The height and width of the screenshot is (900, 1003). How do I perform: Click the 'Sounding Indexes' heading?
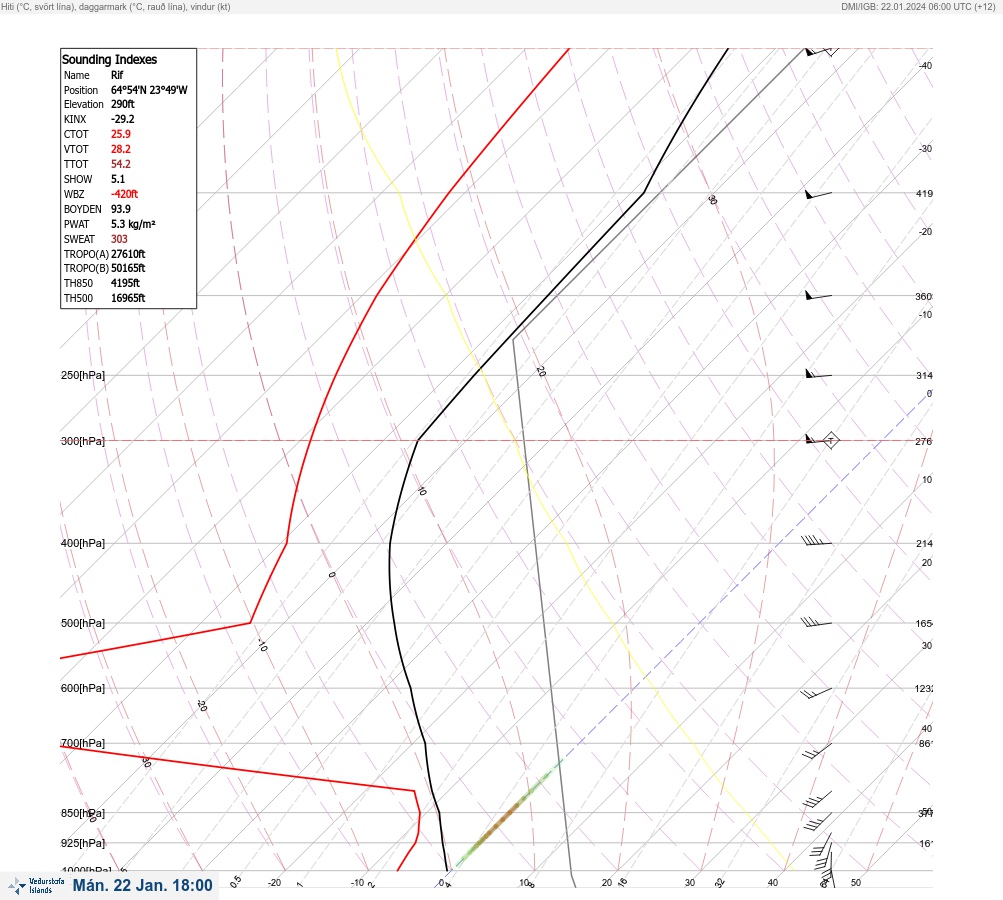(109, 59)
